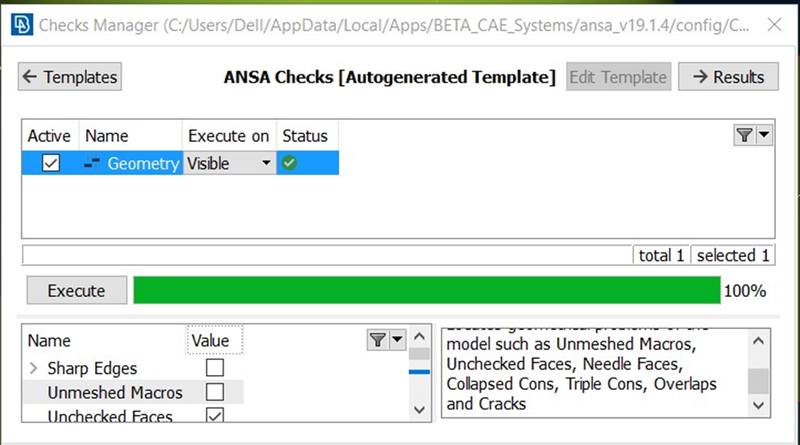Click the Execute button
The width and height of the screenshot is (800, 445).
[77, 290]
